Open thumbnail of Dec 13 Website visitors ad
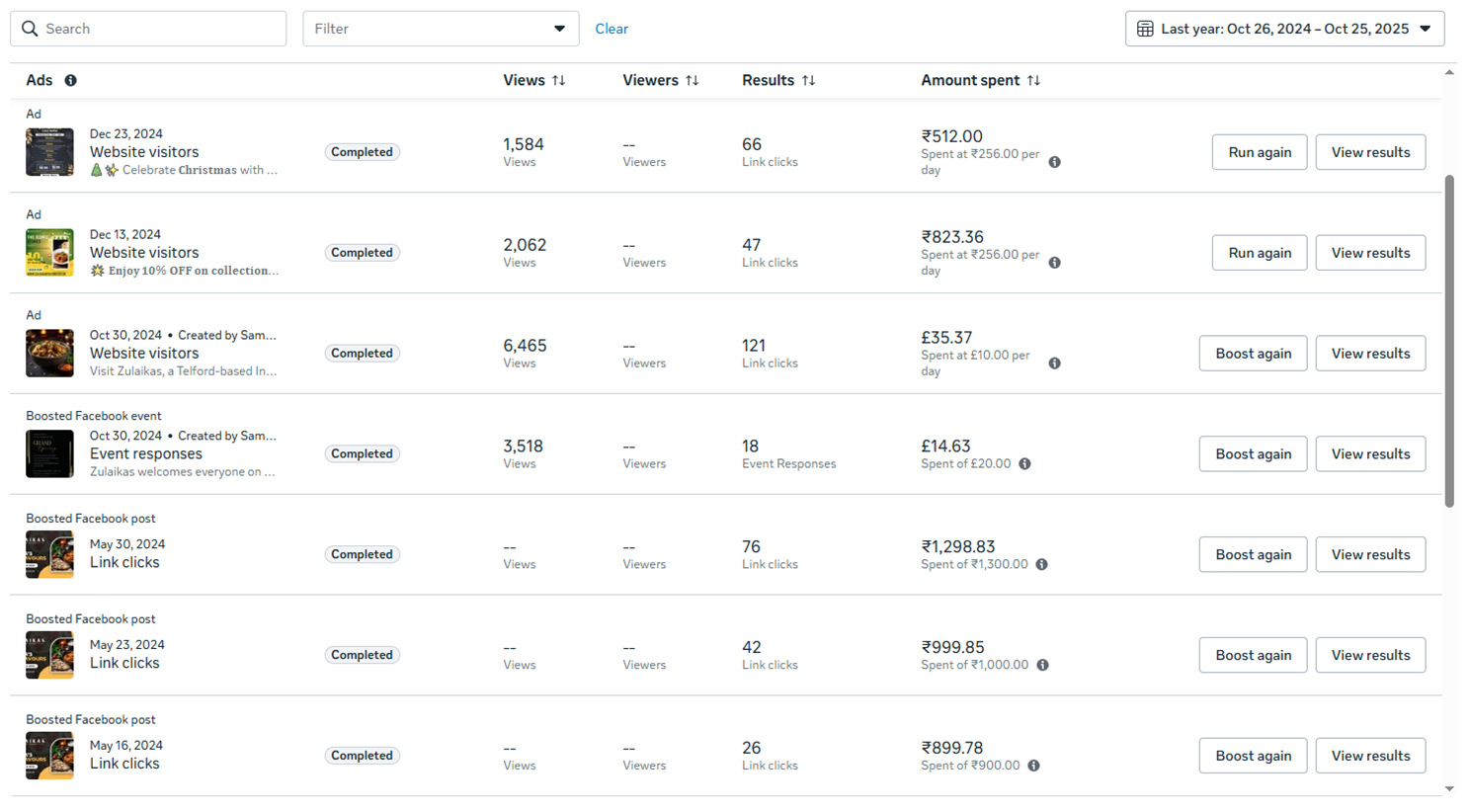The image size is (1469, 812). (49, 253)
